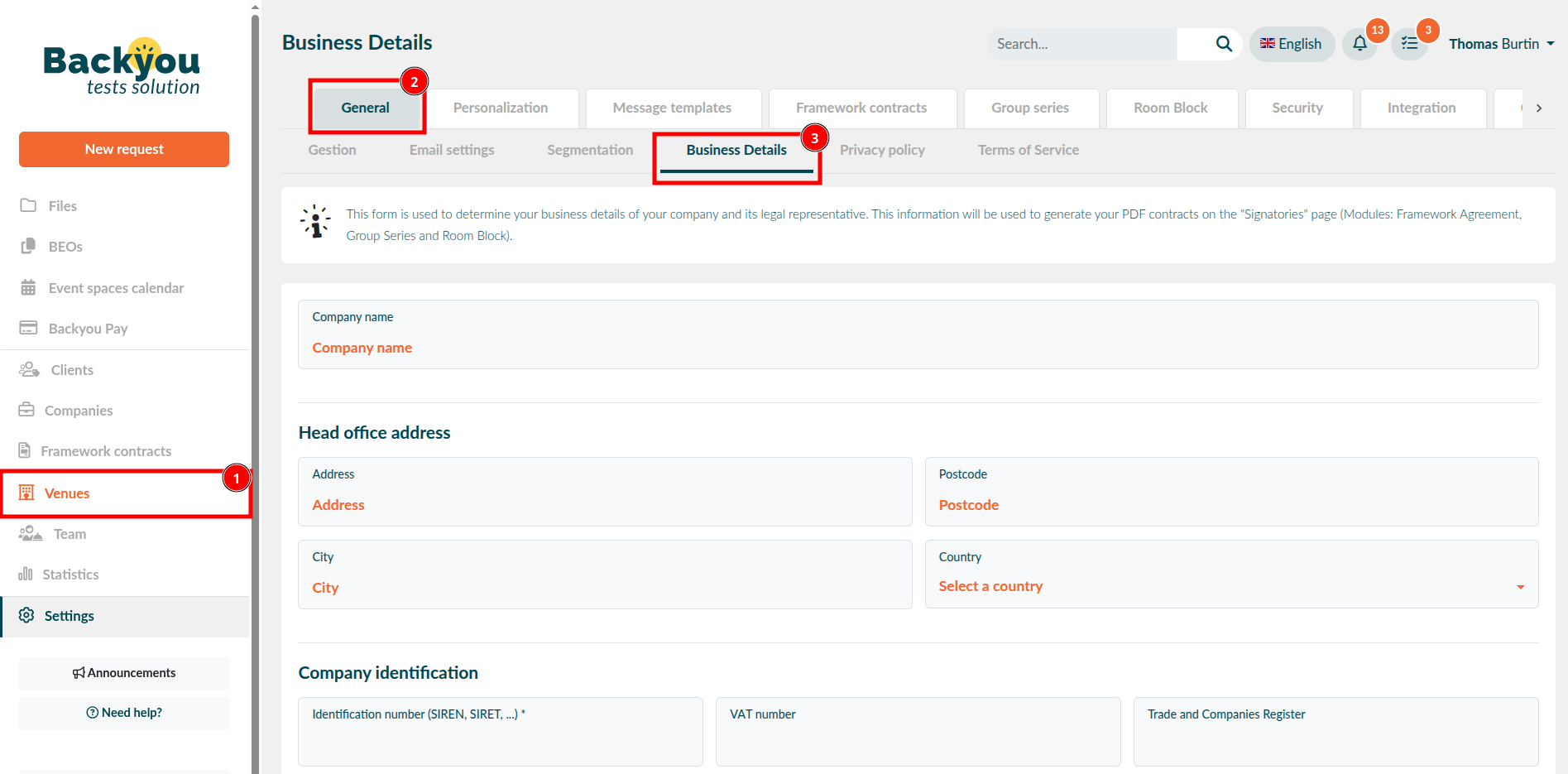The image size is (1568, 774).
Task: Go to Event spaces calendar
Action: (116, 288)
